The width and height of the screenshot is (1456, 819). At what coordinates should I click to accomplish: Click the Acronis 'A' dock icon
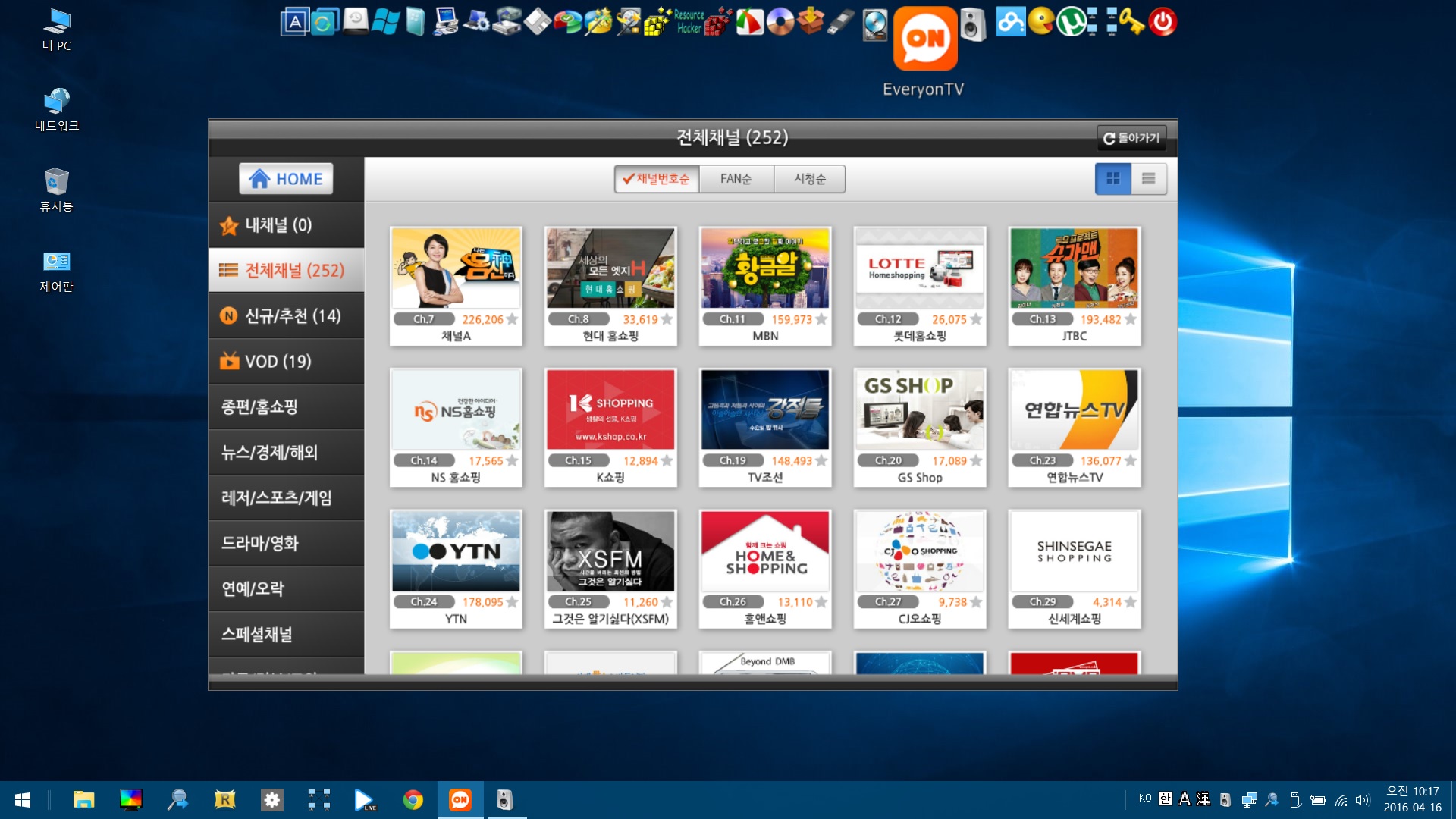(294, 22)
